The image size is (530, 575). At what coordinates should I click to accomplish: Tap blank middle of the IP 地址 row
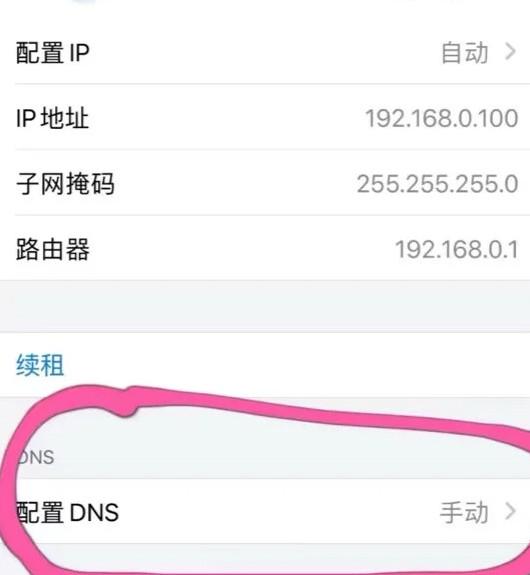(x=227, y=118)
